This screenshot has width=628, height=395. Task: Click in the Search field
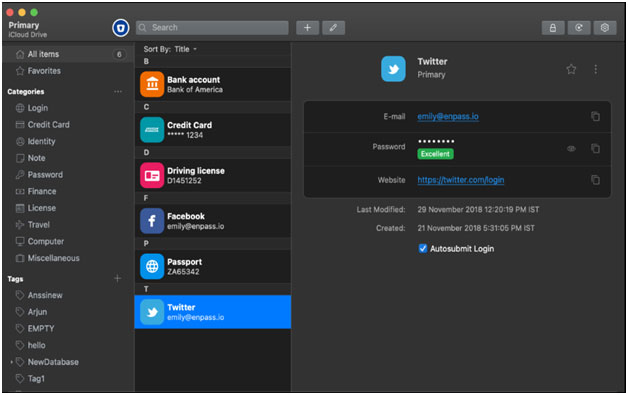[212, 28]
